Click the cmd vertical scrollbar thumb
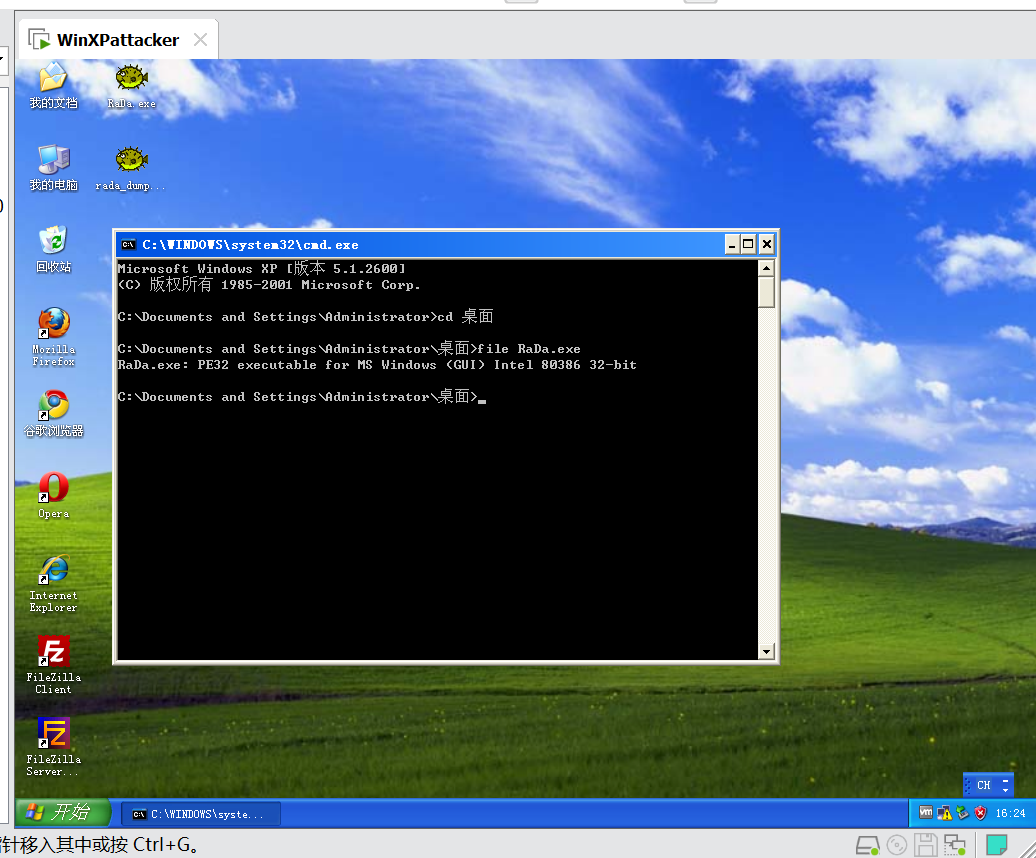Image resolution: width=1036 pixels, height=858 pixels. (766, 292)
